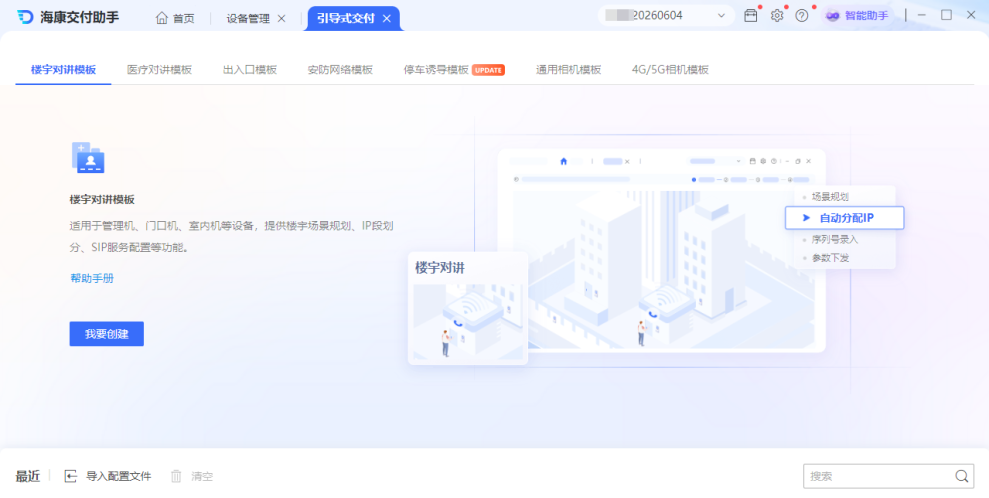Open settings gear icon
The image size is (989, 498).
[776, 16]
